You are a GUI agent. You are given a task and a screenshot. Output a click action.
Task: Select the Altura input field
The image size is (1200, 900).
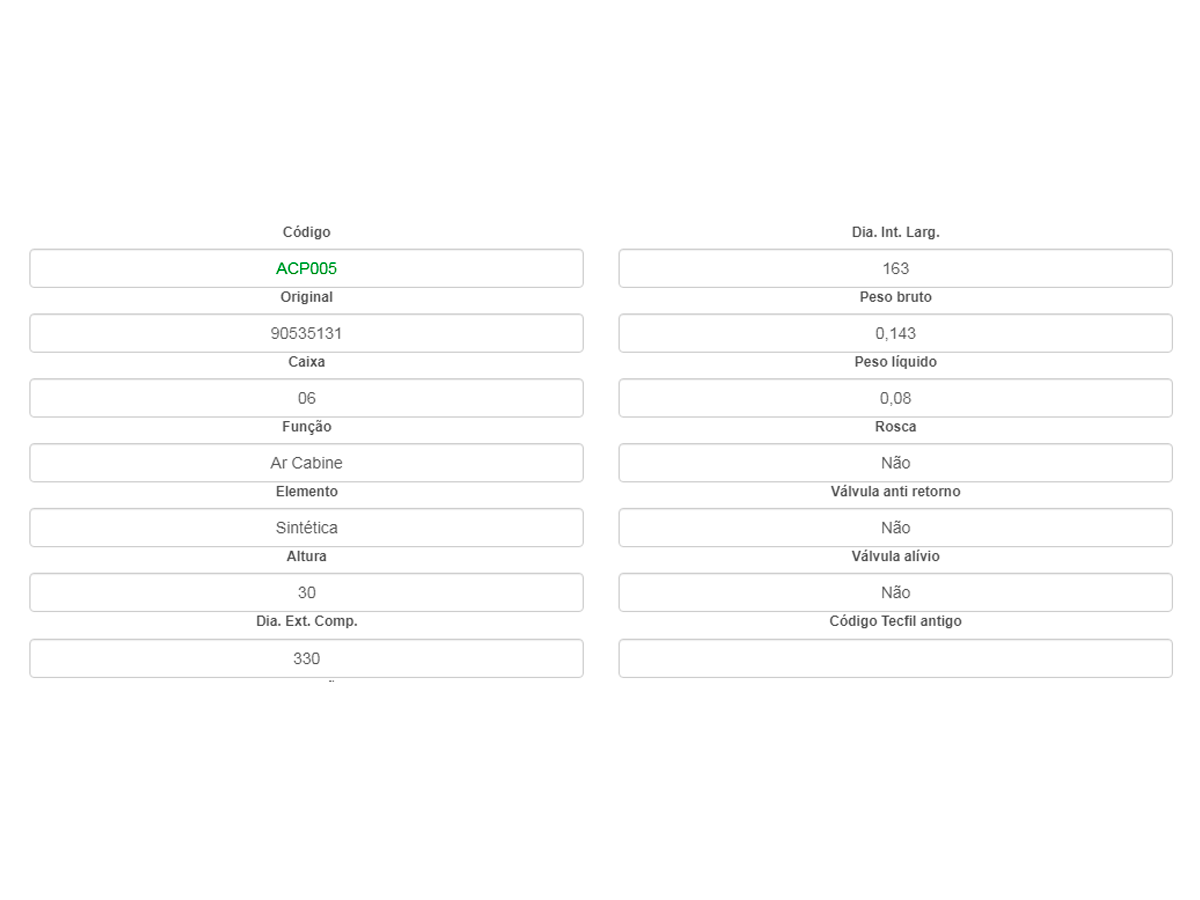(x=306, y=593)
